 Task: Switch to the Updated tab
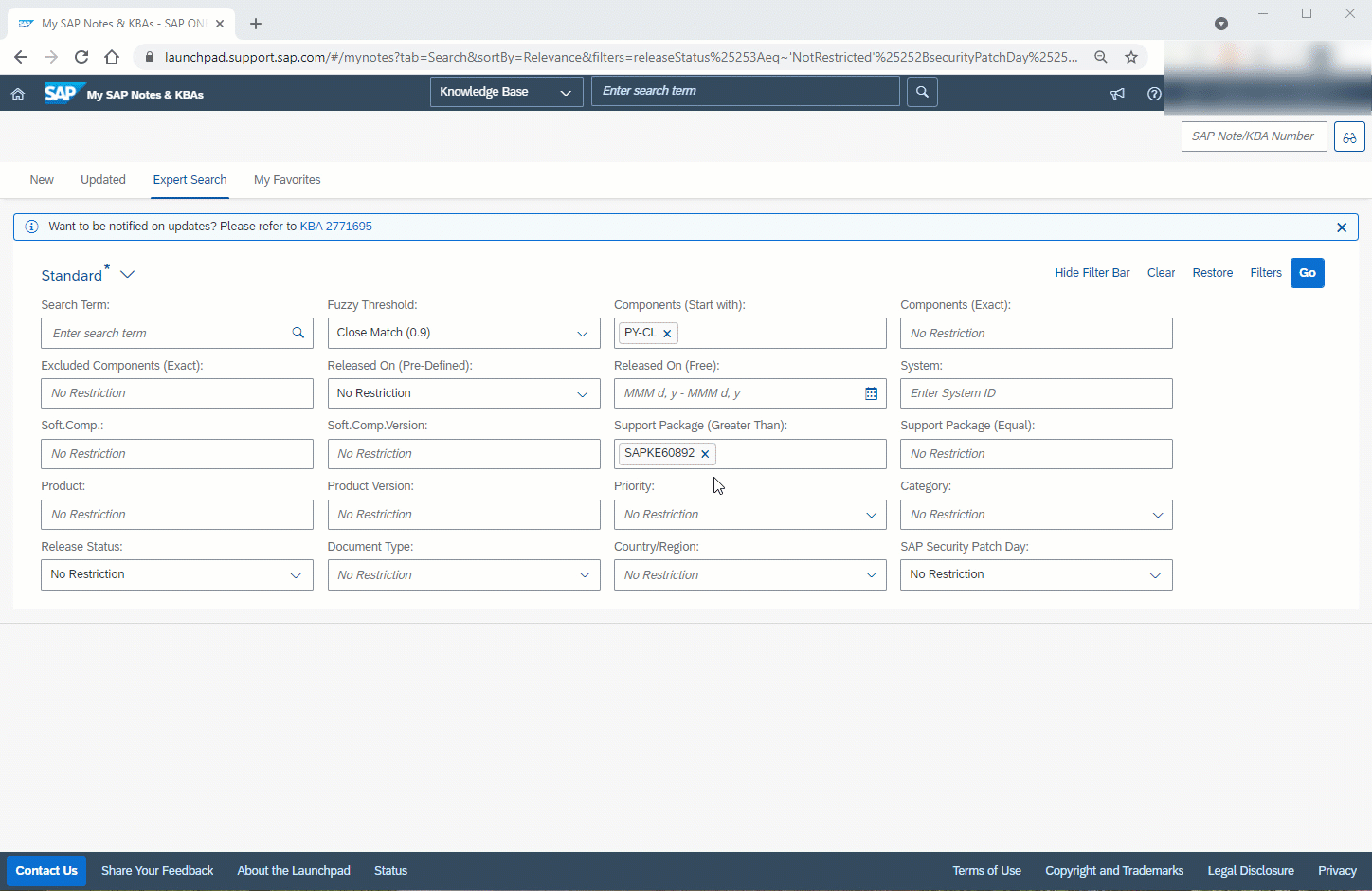point(103,180)
